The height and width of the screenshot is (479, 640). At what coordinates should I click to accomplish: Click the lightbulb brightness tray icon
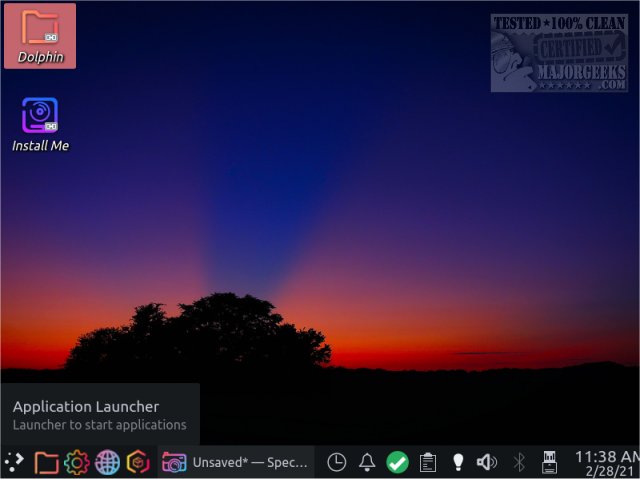[458, 462]
